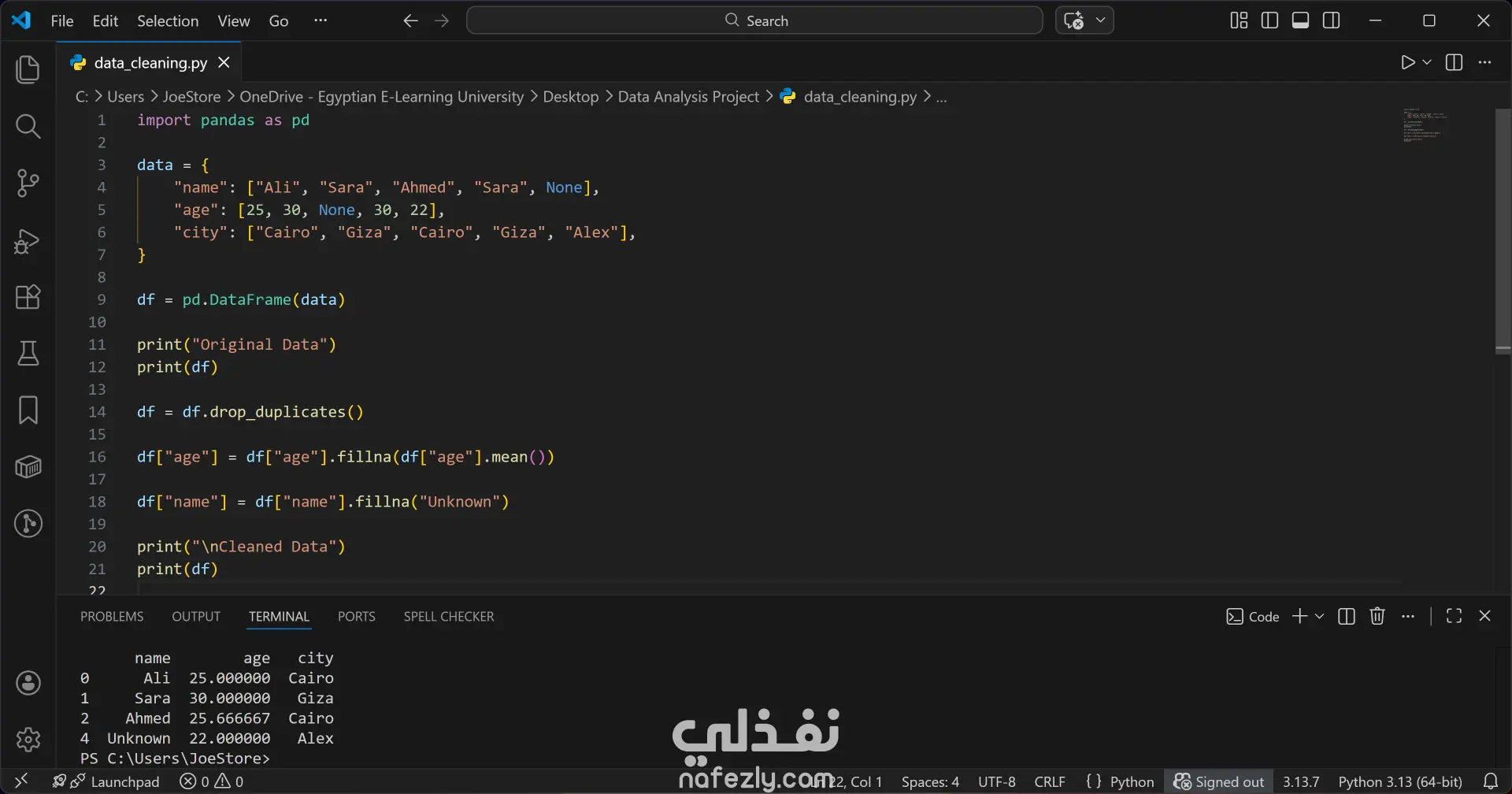Screen dimensions: 1512x794
Task: Open the Search view in the activity bar
Action: click(x=28, y=126)
